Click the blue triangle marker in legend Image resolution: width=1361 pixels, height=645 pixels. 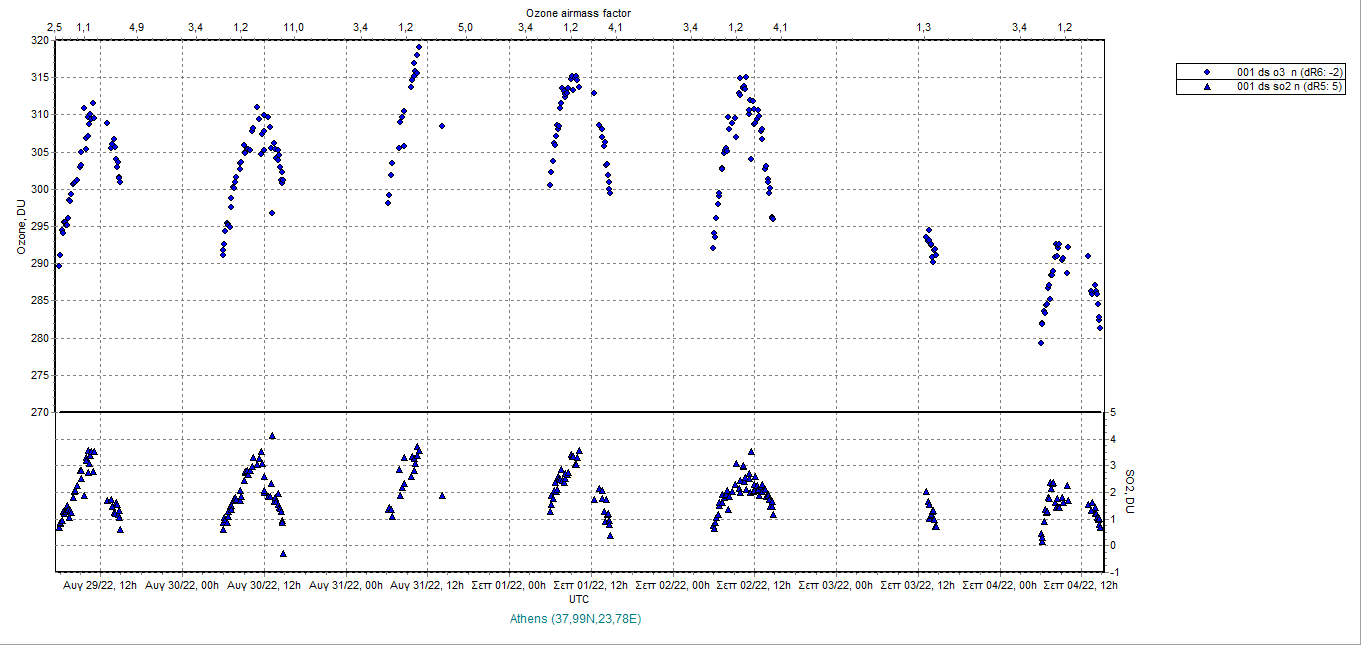point(1207,87)
